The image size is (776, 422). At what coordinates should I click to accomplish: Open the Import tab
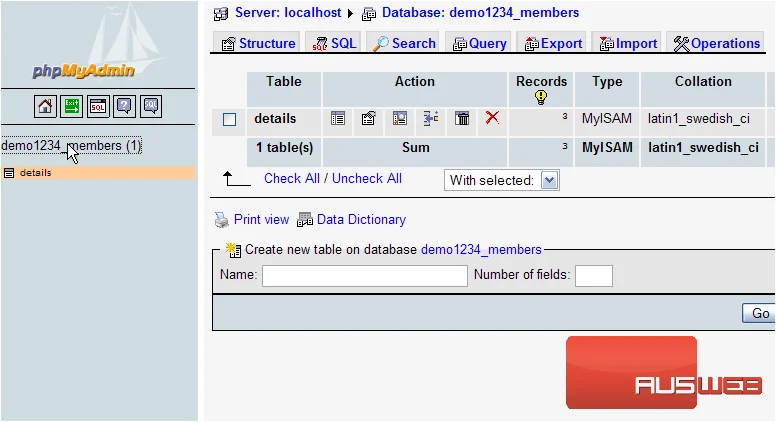tap(628, 44)
